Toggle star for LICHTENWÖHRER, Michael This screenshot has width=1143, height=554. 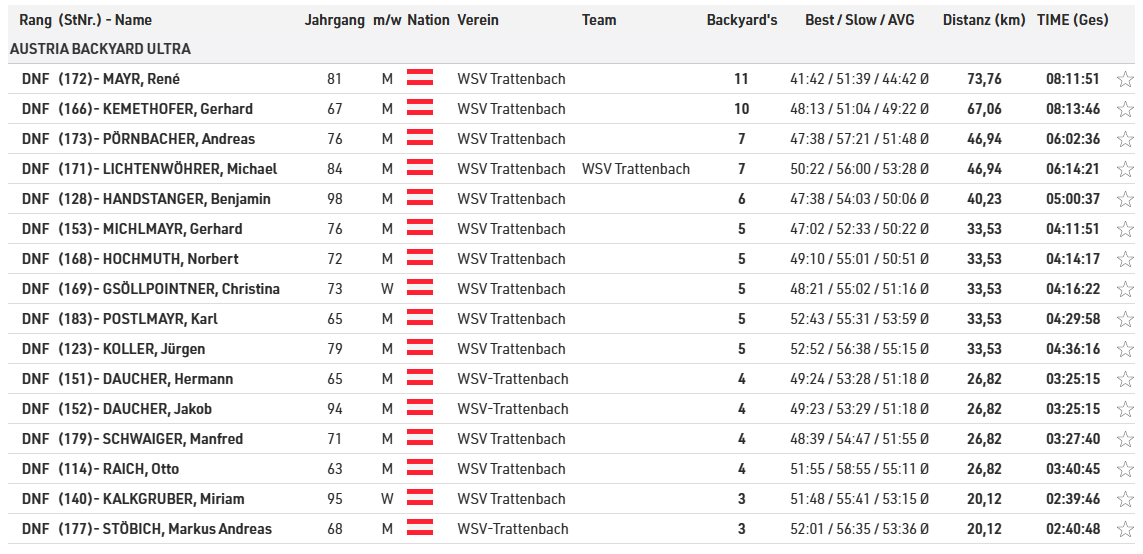(1125, 169)
